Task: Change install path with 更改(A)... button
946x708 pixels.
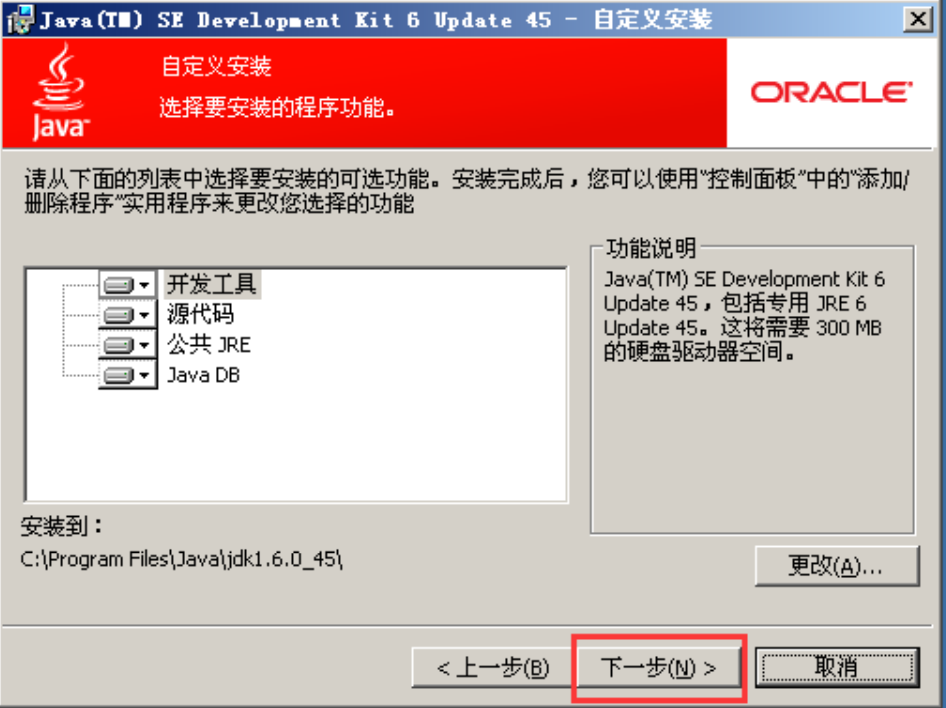Action: click(837, 566)
